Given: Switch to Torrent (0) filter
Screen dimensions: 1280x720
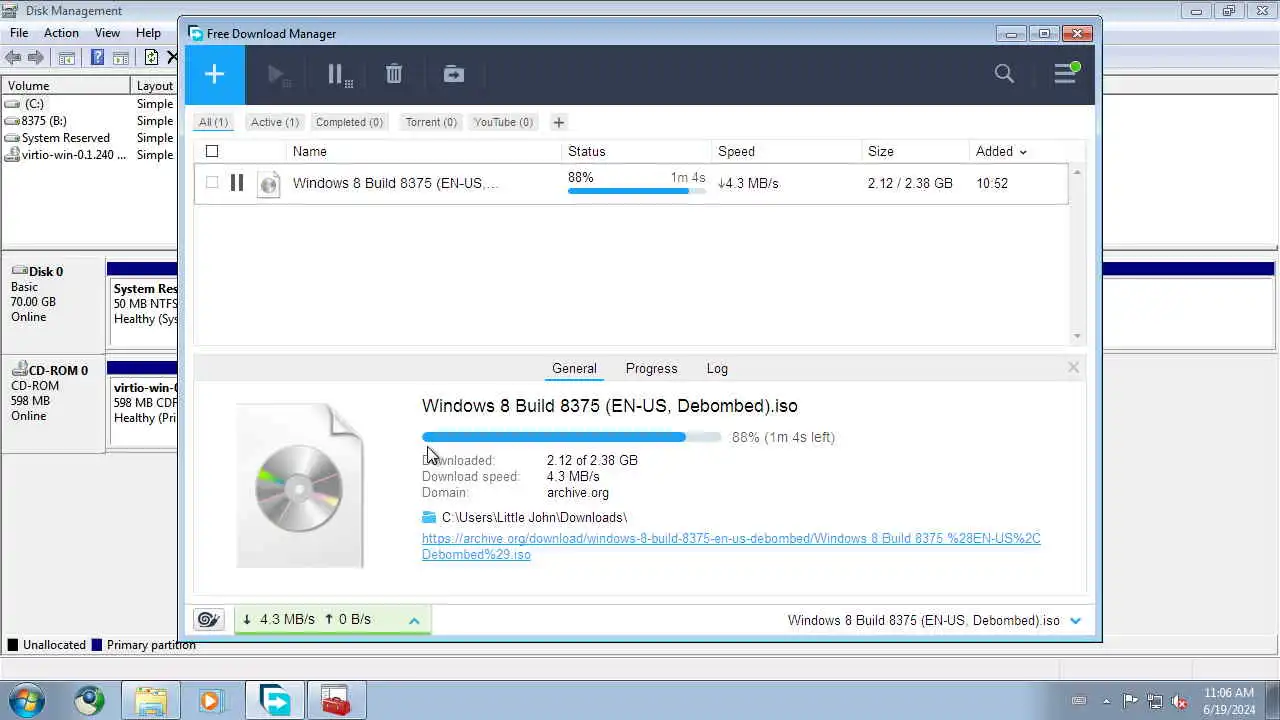Looking at the screenshot, I should click(431, 122).
